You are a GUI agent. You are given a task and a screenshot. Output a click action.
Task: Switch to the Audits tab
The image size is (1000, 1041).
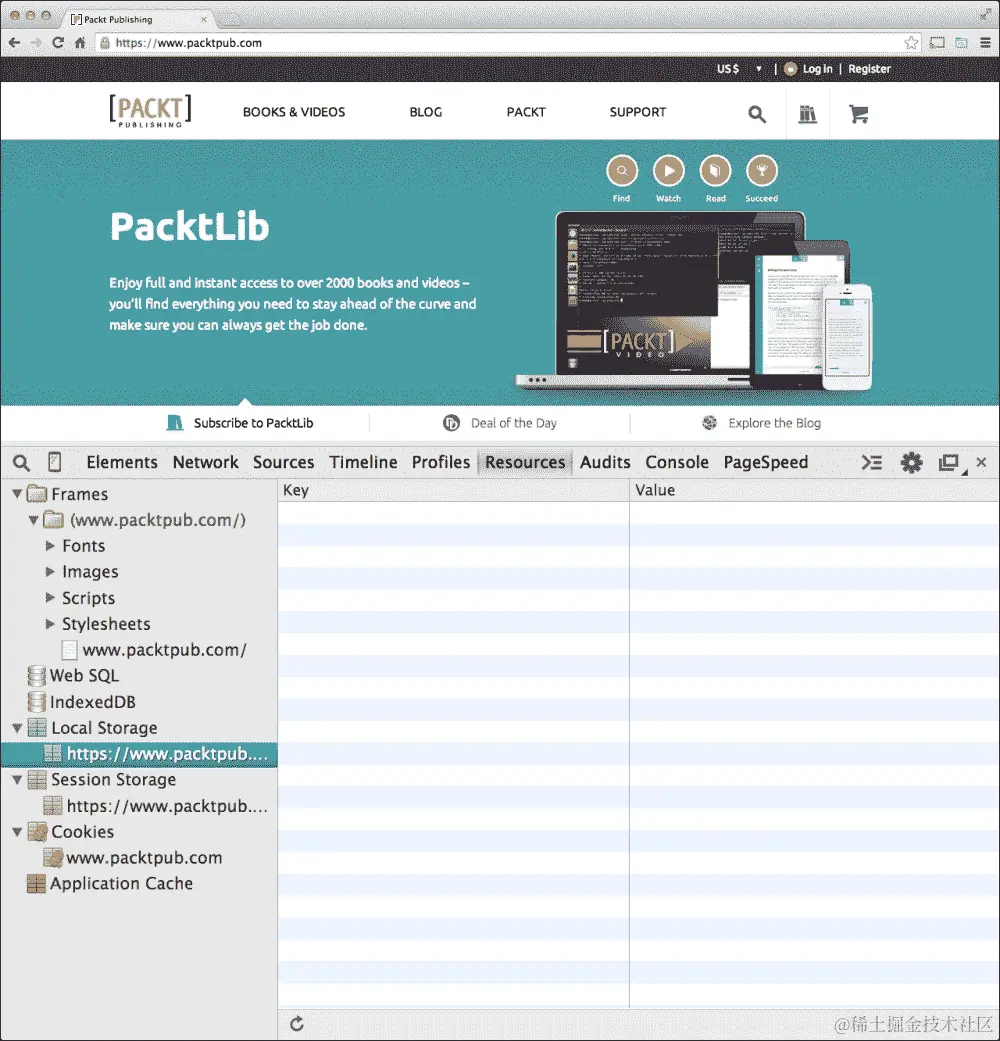pyautogui.click(x=605, y=462)
